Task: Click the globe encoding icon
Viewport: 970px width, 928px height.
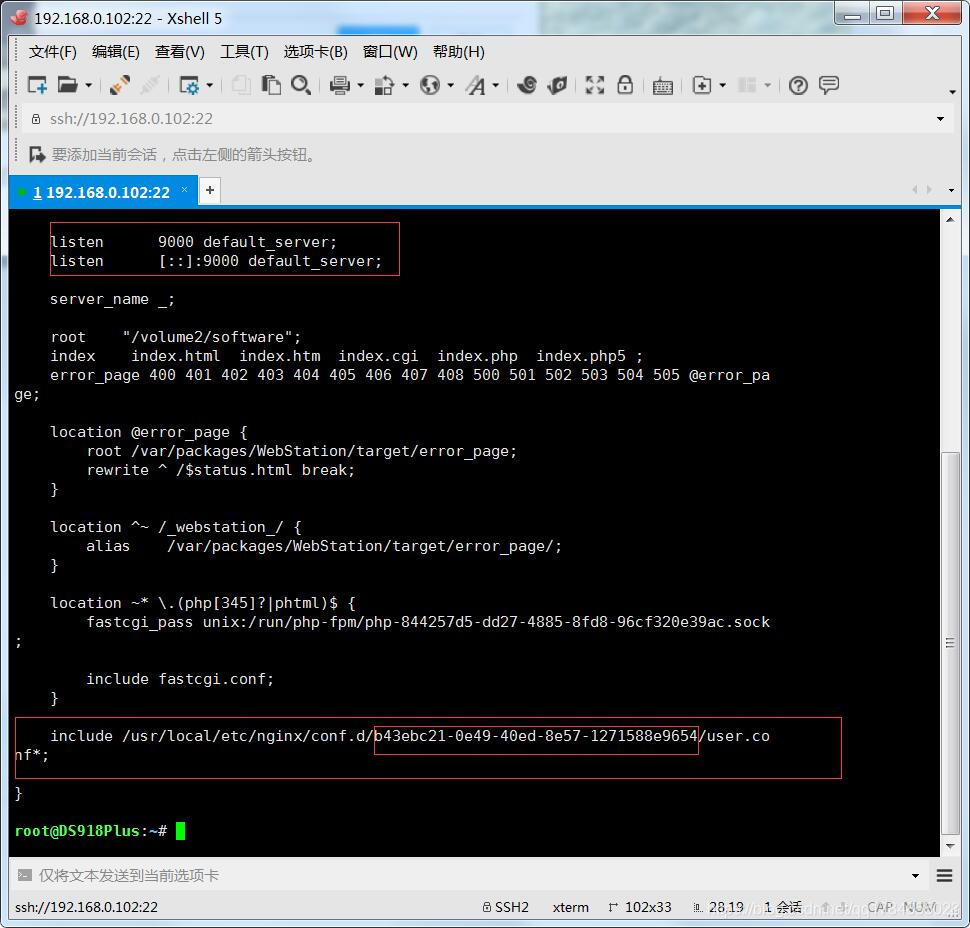Action: pos(430,86)
